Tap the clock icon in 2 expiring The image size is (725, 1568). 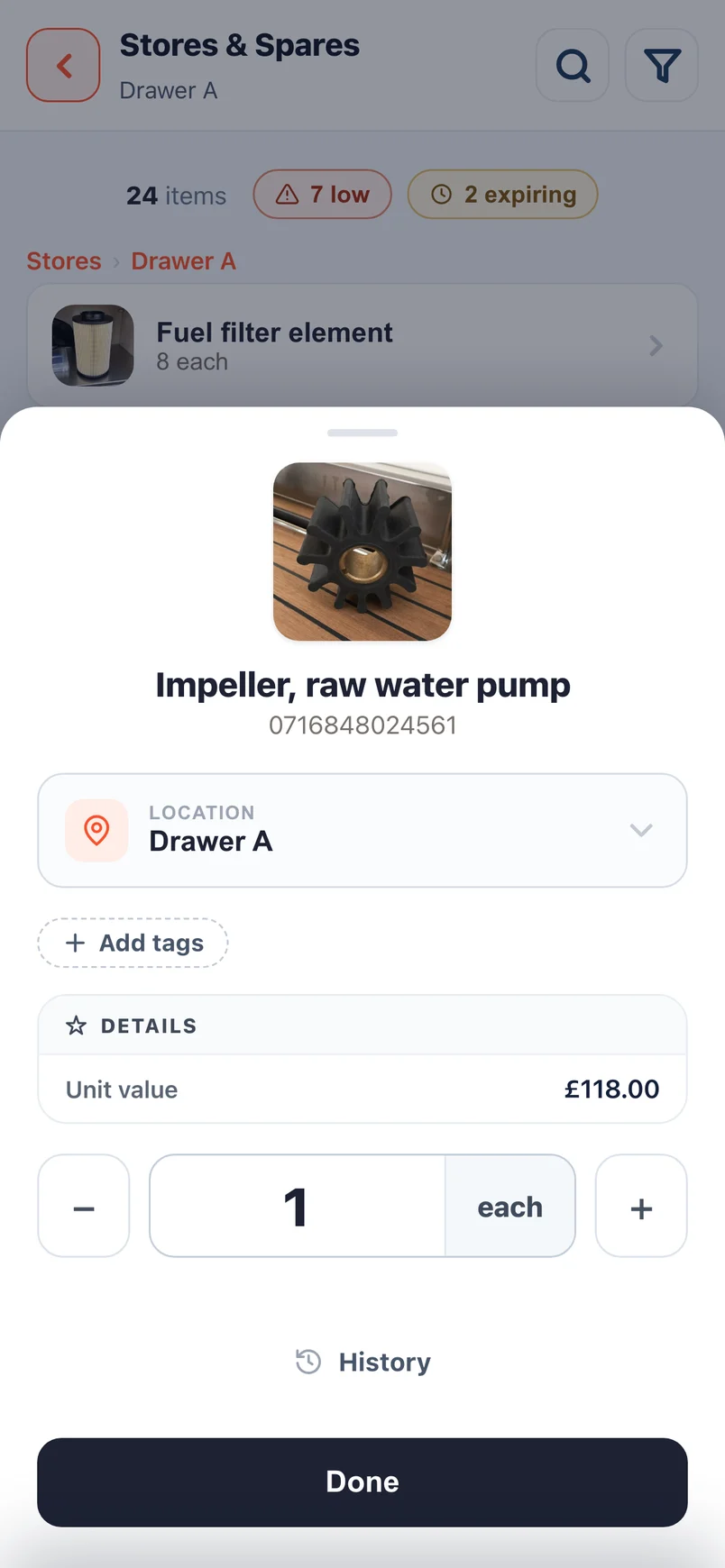tap(441, 194)
